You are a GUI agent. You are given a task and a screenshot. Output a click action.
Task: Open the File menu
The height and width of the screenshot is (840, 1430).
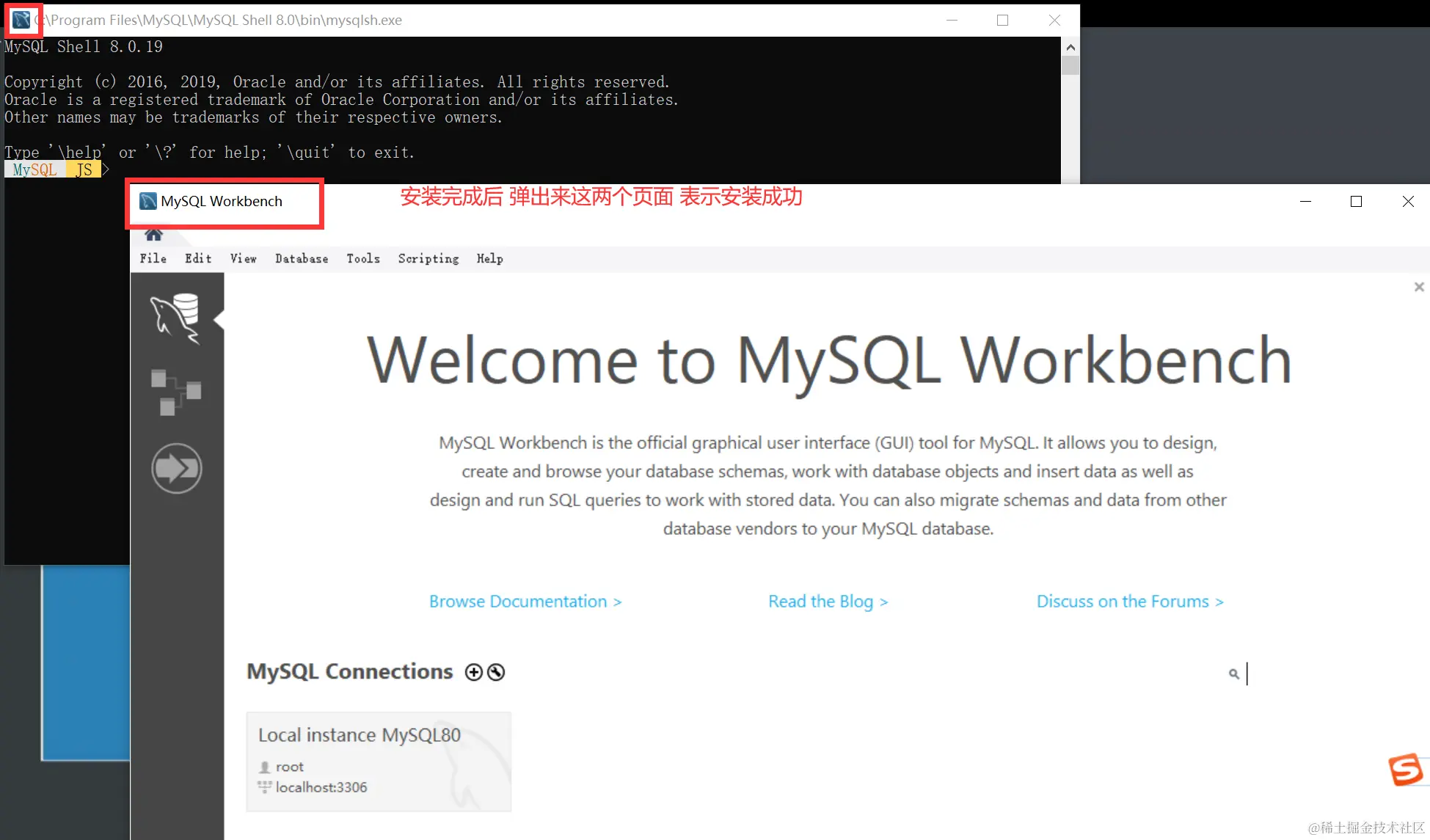(x=153, y=258)
